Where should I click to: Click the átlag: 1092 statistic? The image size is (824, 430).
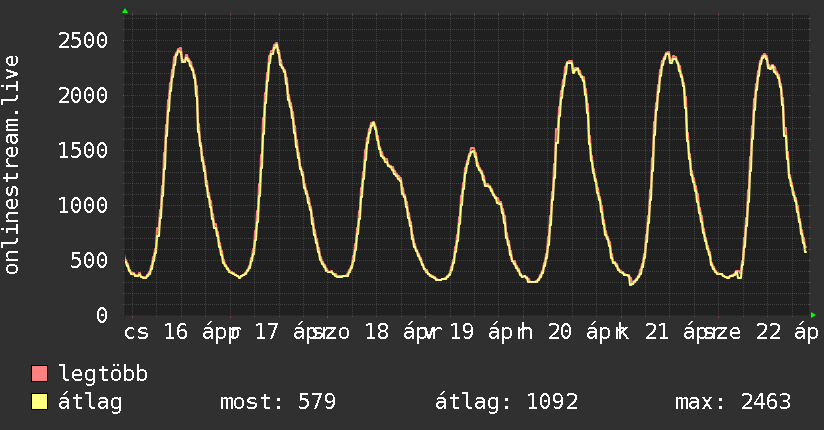coord(507,402)
